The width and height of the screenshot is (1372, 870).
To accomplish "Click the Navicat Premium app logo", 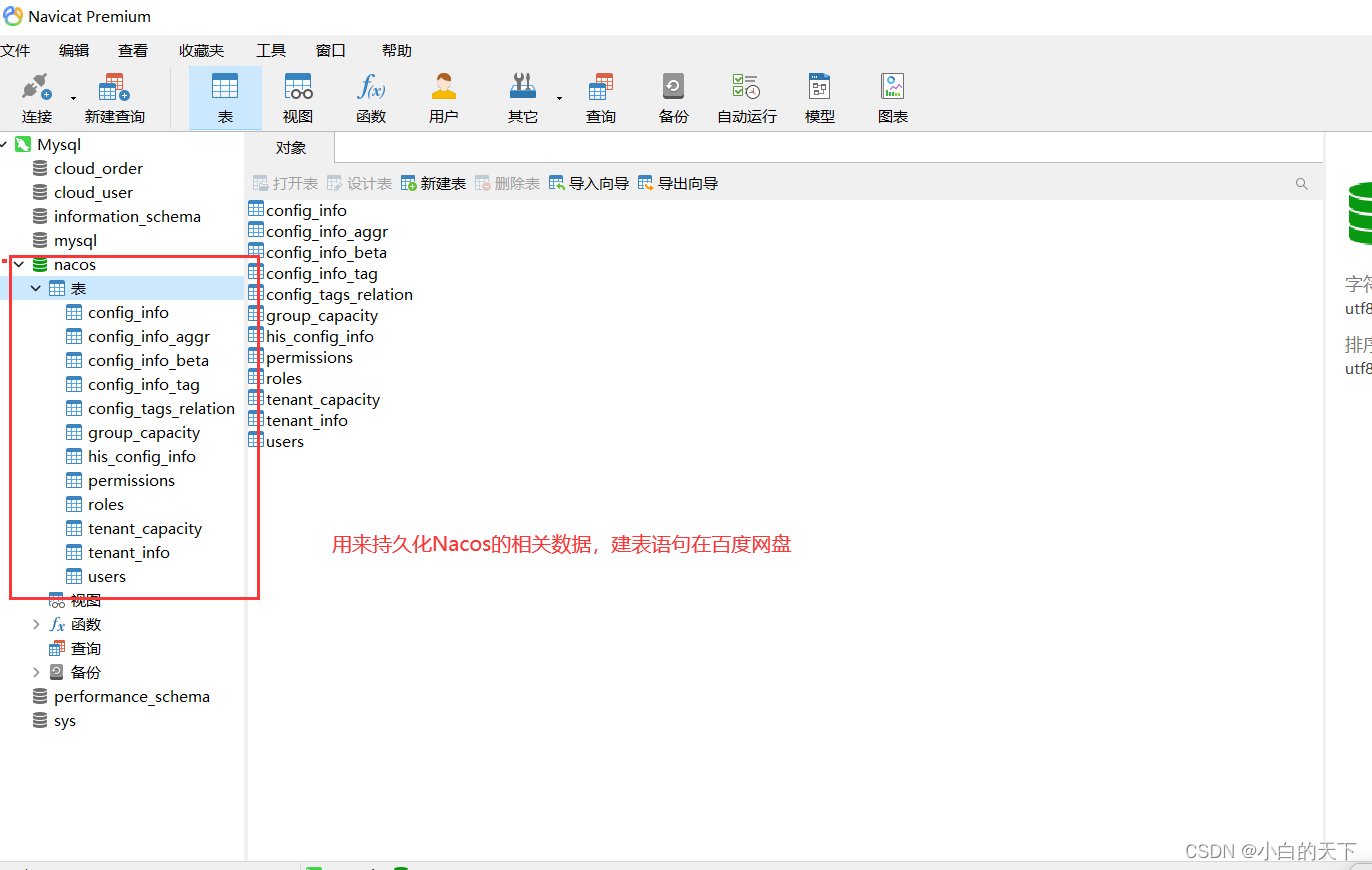I will click(13, 16).
